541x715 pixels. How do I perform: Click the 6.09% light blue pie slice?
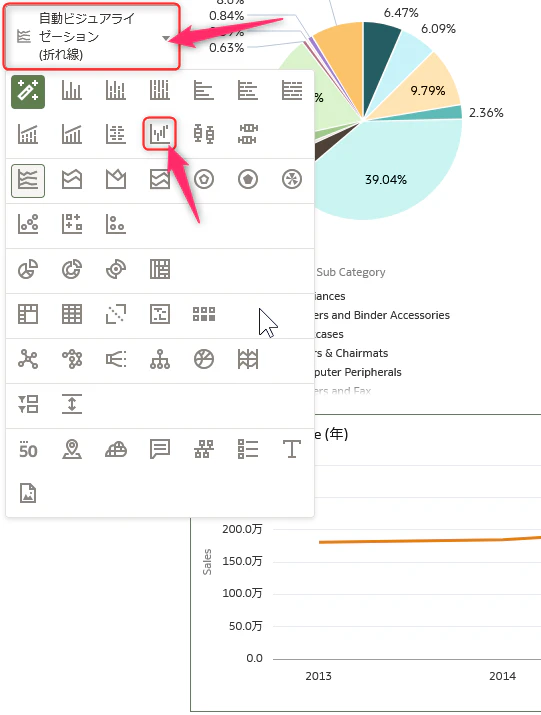(406, 59)
